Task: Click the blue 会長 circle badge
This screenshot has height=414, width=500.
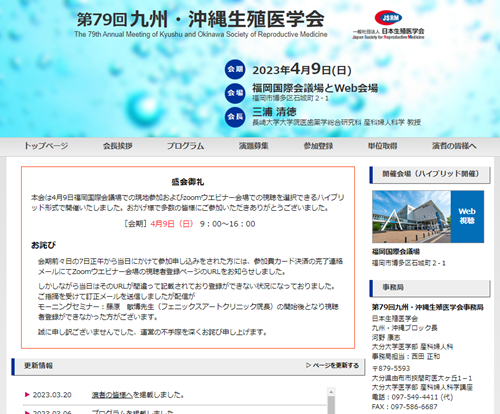Action: [x=235, y=117]
